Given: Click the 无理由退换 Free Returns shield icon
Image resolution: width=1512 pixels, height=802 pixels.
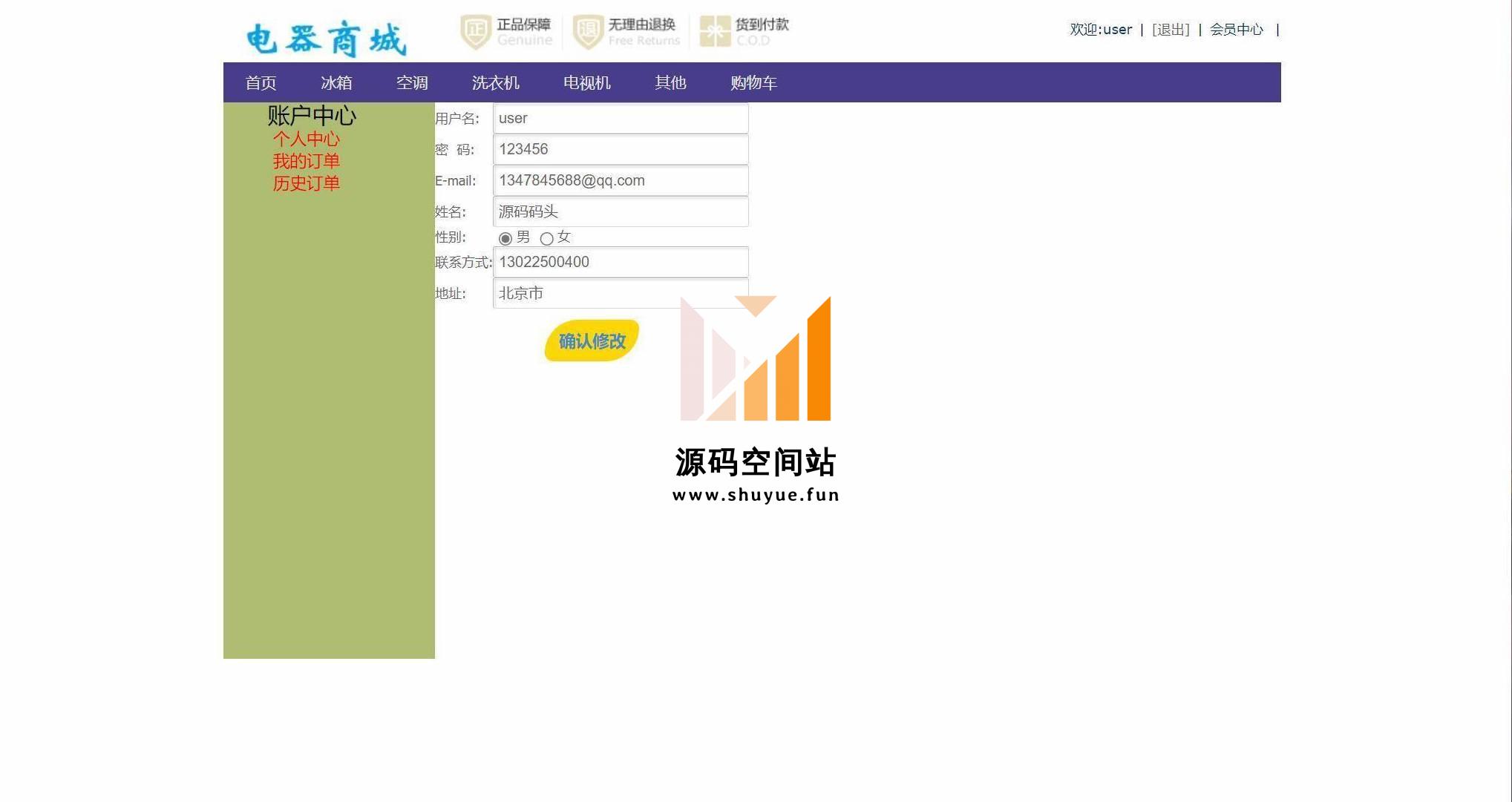Looking at the screenshot, I should pyautogui.click(x=588, y=32).
